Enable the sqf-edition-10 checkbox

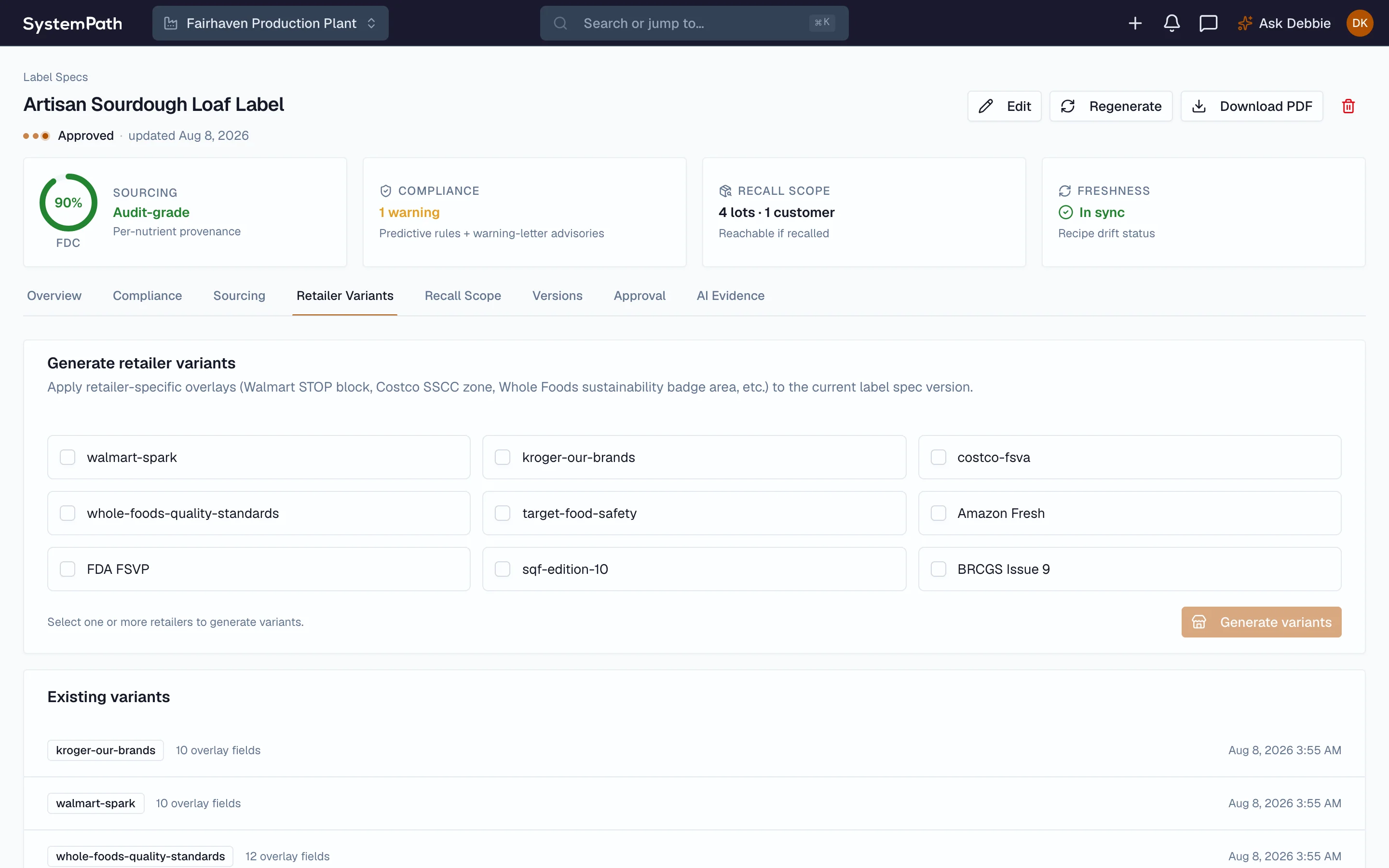(503, 569)
